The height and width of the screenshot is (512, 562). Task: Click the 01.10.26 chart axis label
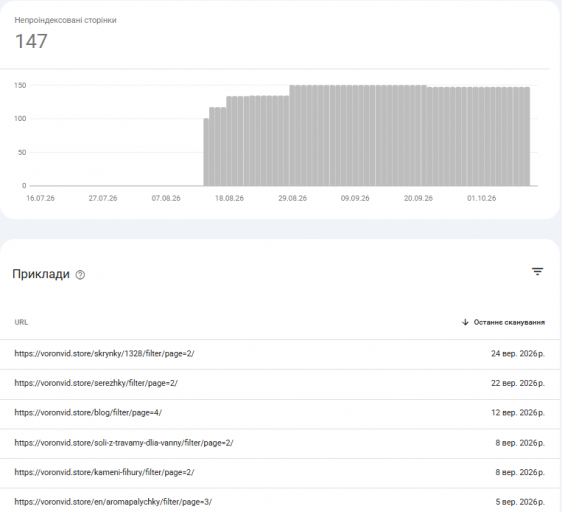point(481,198)
